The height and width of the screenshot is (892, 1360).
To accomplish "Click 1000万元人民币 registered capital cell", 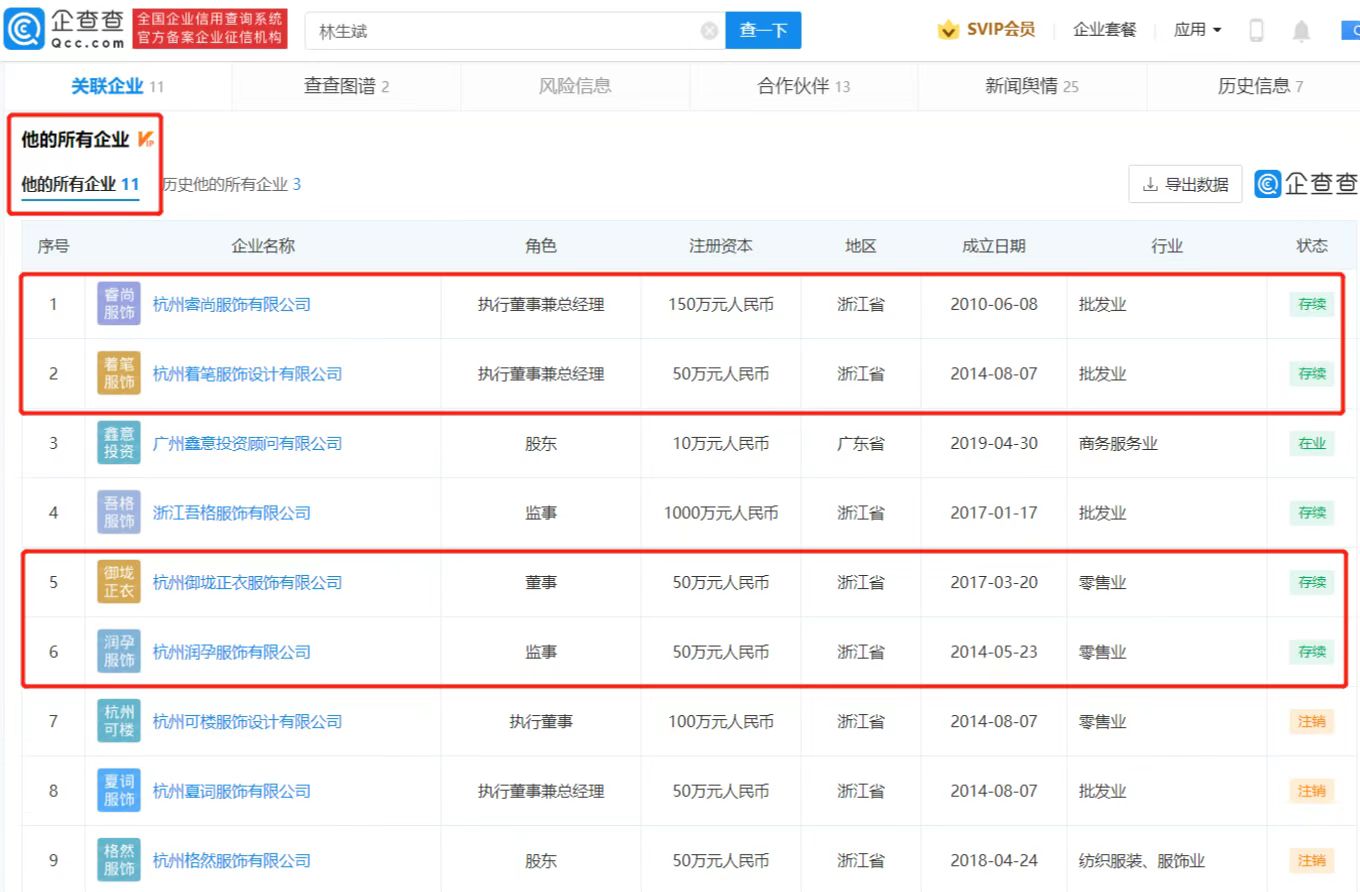I will 721,512.
